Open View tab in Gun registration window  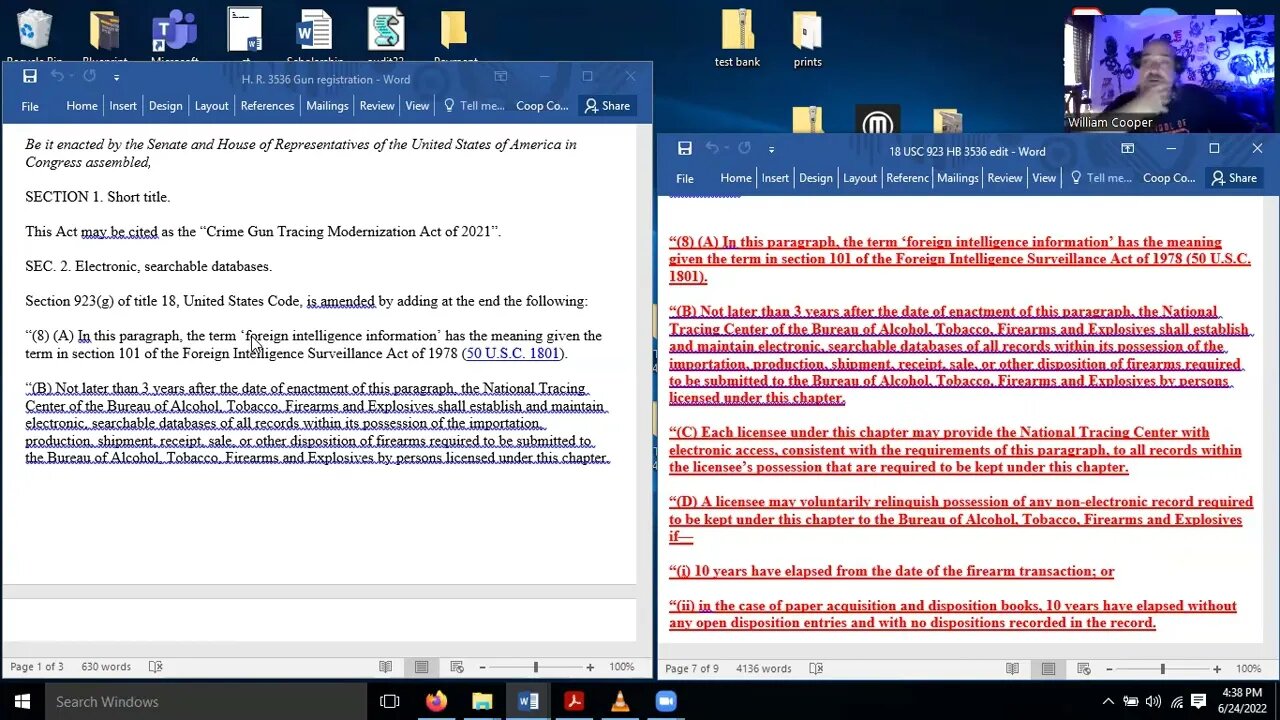417,106
